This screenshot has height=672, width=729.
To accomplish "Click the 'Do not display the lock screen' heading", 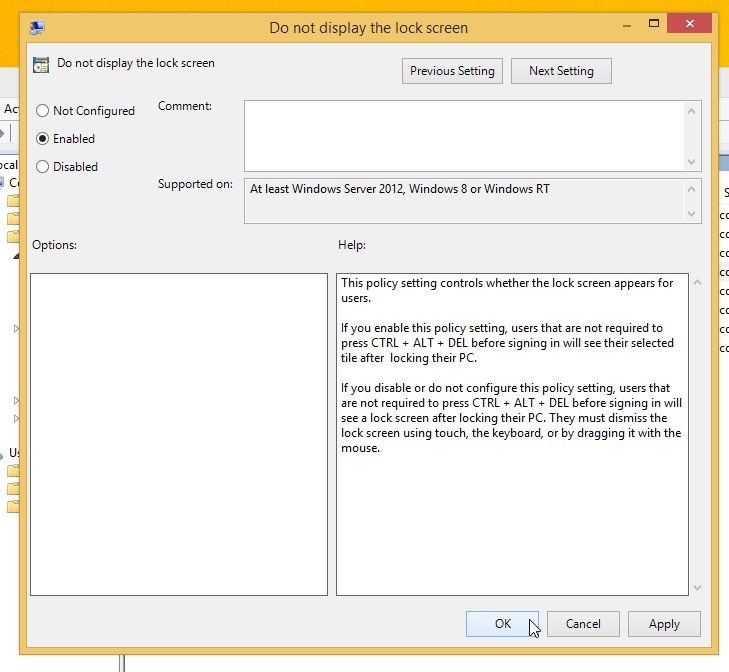I will [x=136, y=63].
